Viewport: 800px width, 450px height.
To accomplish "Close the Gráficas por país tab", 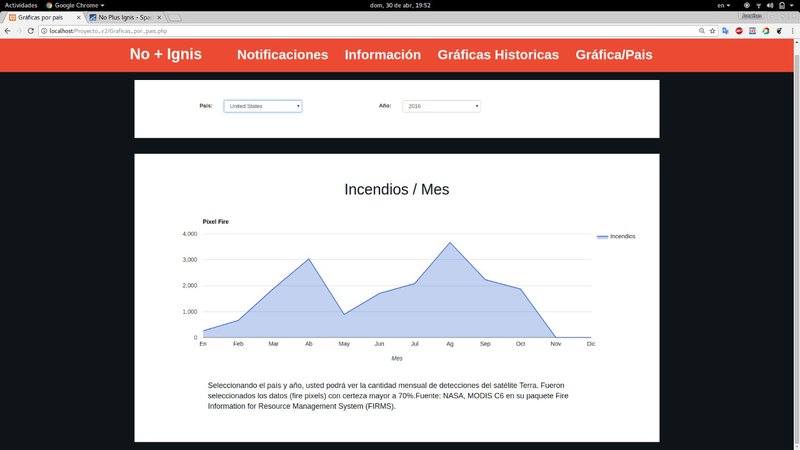I will tap(78, 18).
